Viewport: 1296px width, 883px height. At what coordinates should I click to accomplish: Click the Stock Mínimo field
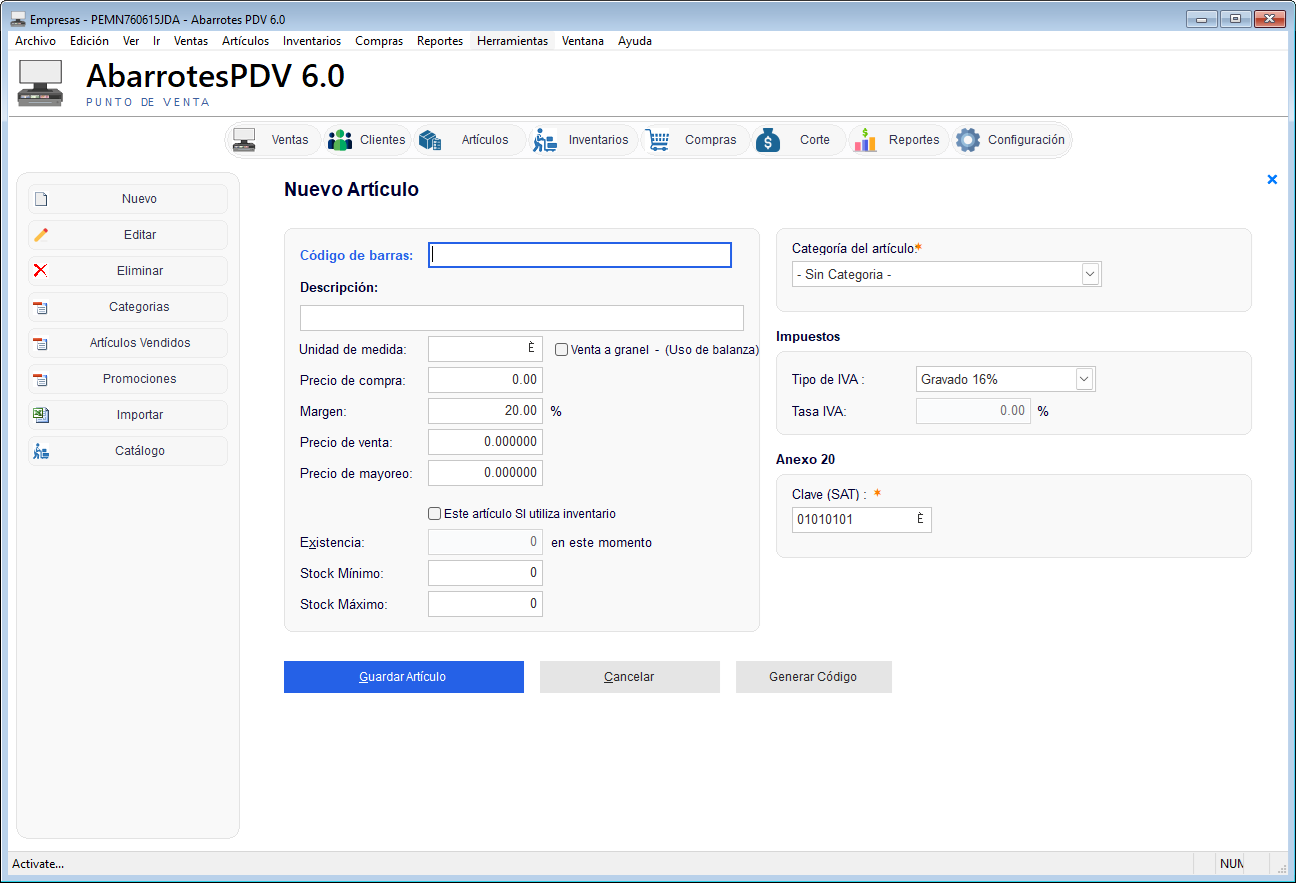(x=485, y=573)
